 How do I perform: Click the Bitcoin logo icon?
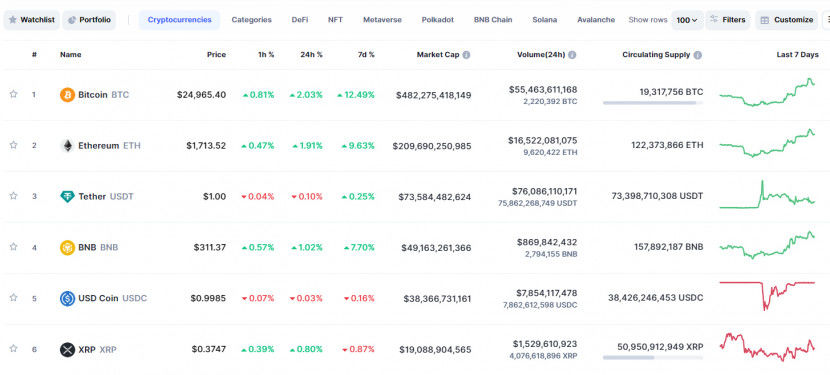tap(67, 95)
